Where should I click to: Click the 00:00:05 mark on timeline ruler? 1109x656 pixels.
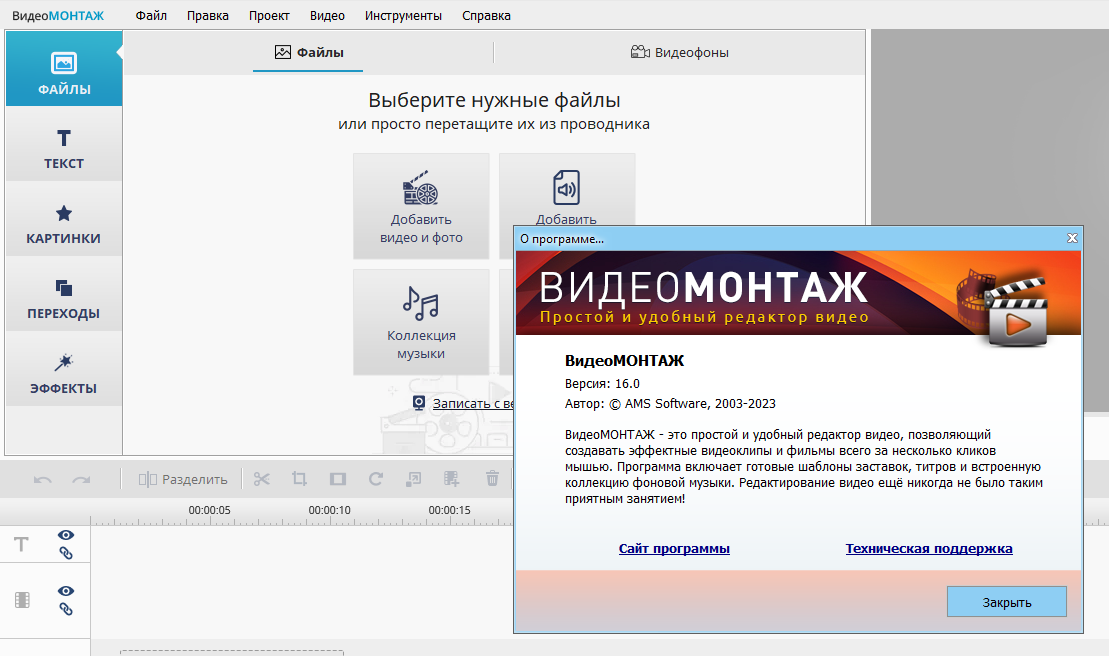[209, 510]
